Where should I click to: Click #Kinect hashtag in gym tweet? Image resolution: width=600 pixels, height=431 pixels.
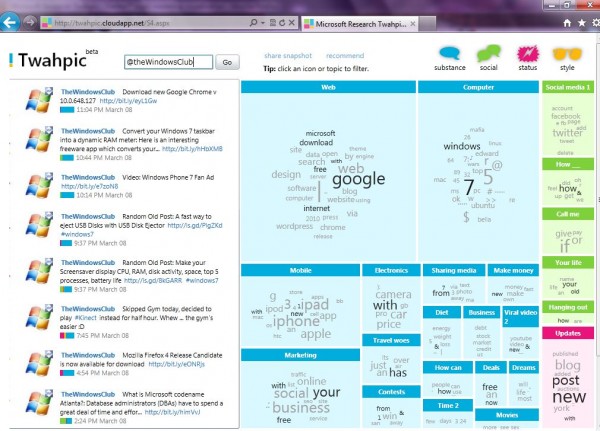pos(86,318)
